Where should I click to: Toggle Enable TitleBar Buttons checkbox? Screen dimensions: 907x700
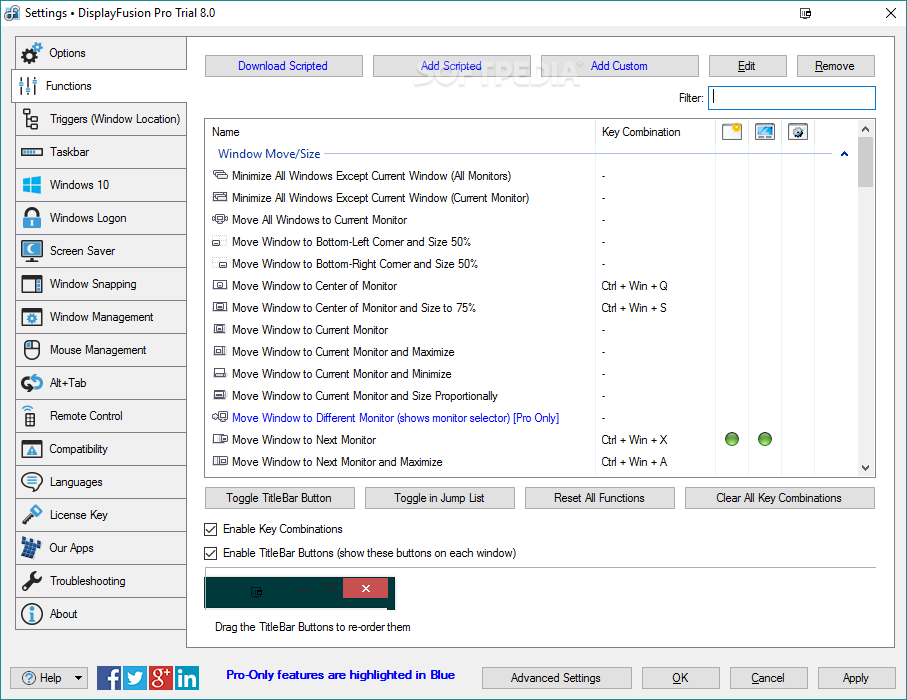[211, 553]
